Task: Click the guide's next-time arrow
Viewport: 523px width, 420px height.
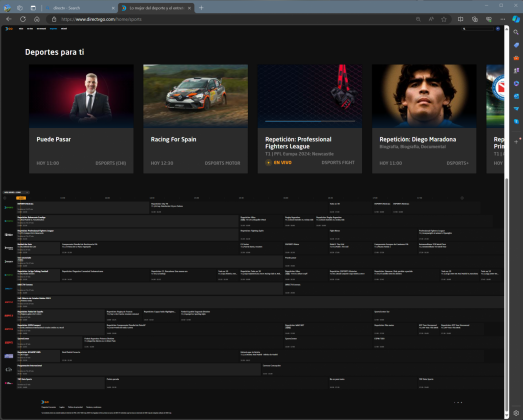Action: click(462, 198)
